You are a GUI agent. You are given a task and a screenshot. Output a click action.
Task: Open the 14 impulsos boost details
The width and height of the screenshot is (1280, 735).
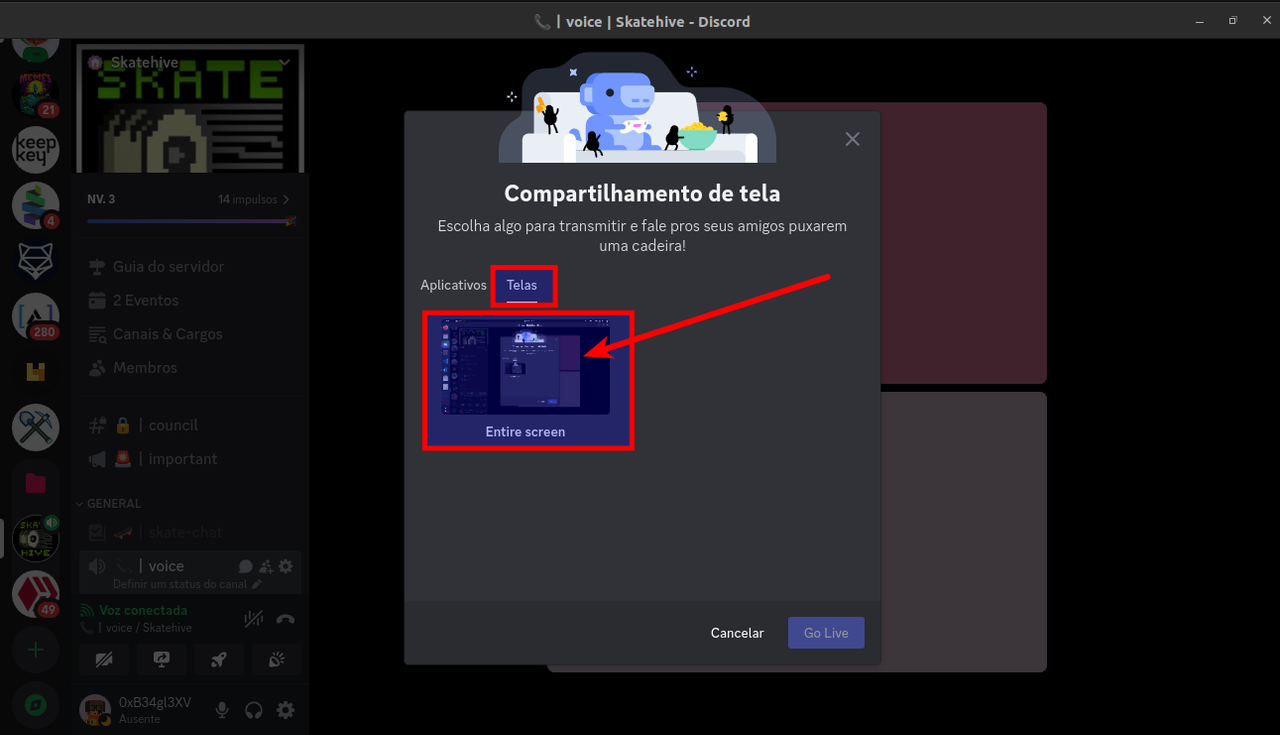point(254,199)
